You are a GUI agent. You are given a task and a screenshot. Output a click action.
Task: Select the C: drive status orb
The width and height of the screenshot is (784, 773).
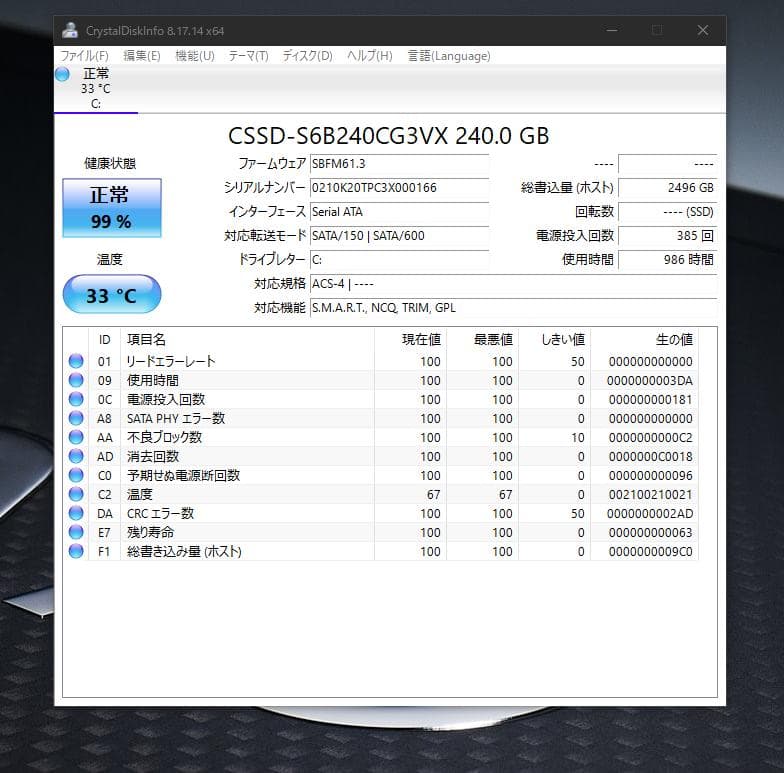coord(62,74)
